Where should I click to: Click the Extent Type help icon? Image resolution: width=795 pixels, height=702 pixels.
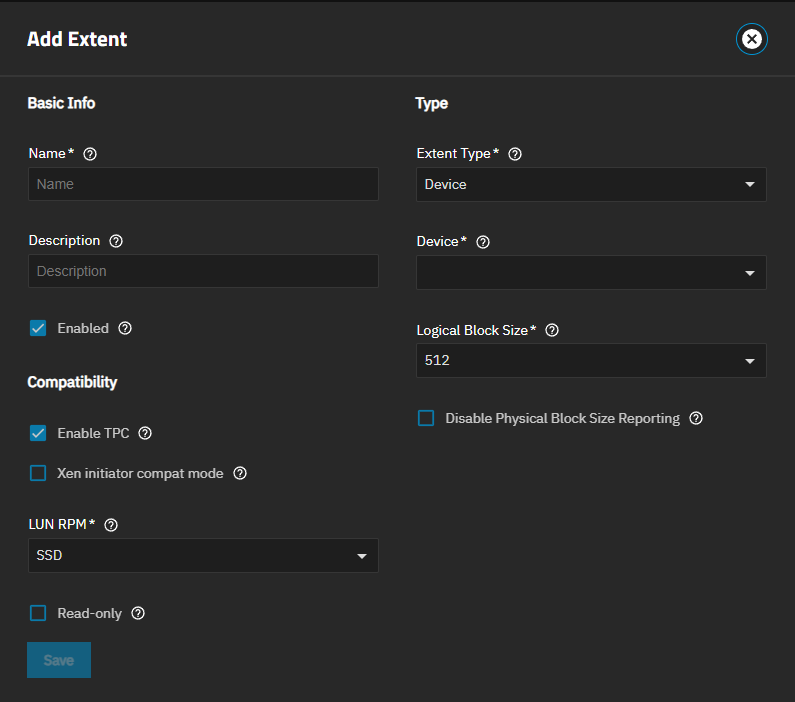click(x=515, y=154)
